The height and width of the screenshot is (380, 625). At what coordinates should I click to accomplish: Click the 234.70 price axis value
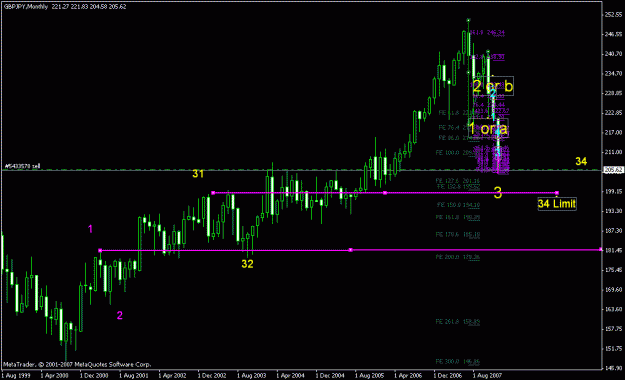coord(614,73)
